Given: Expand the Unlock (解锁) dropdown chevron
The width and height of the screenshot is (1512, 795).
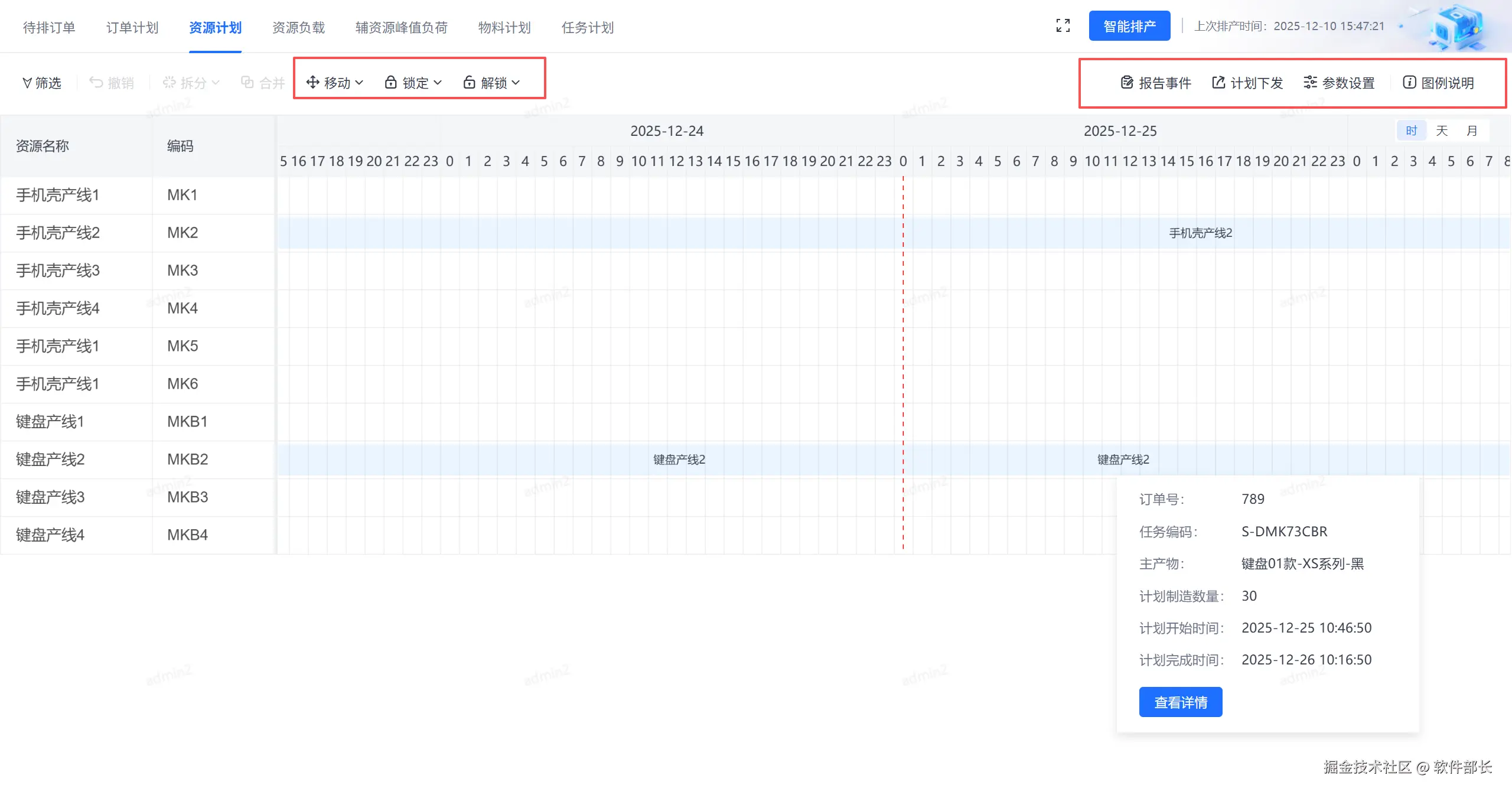Looking at the screenshot, I should [516, 83].
